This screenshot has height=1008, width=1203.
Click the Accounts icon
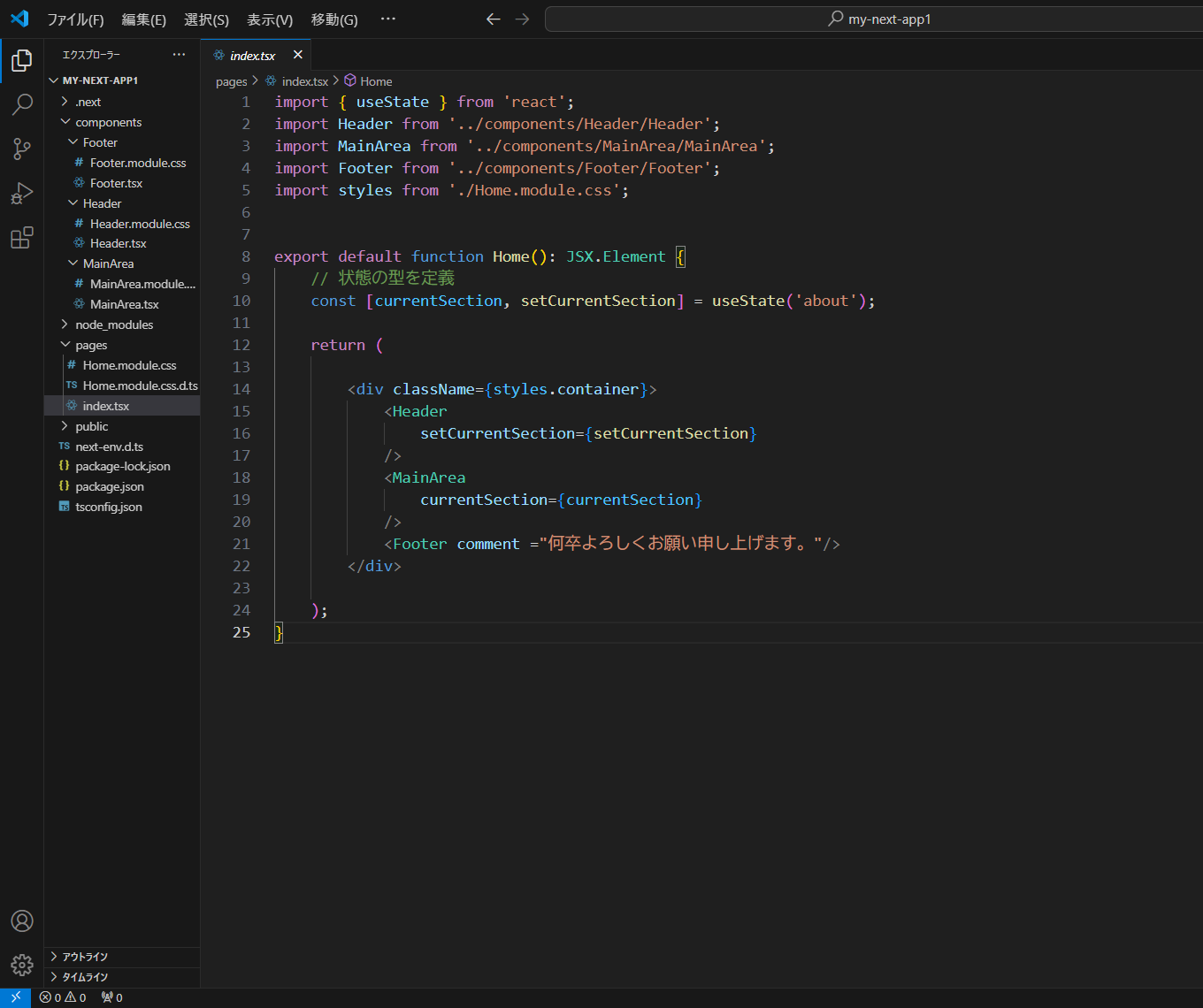click(x=22, y=920)
